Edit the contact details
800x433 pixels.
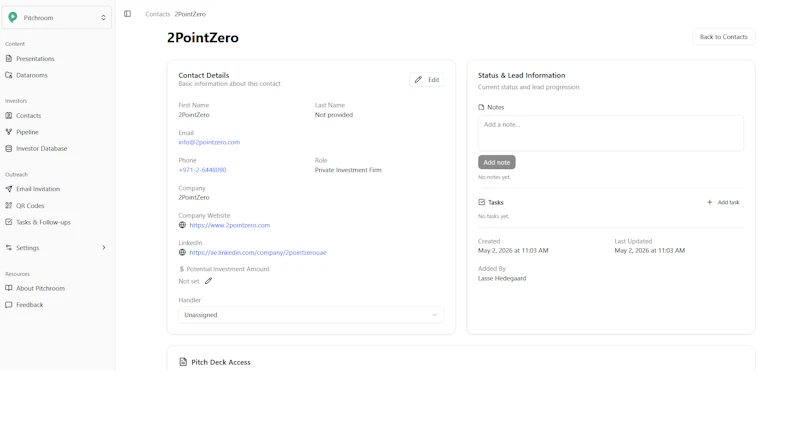(427, 80)
